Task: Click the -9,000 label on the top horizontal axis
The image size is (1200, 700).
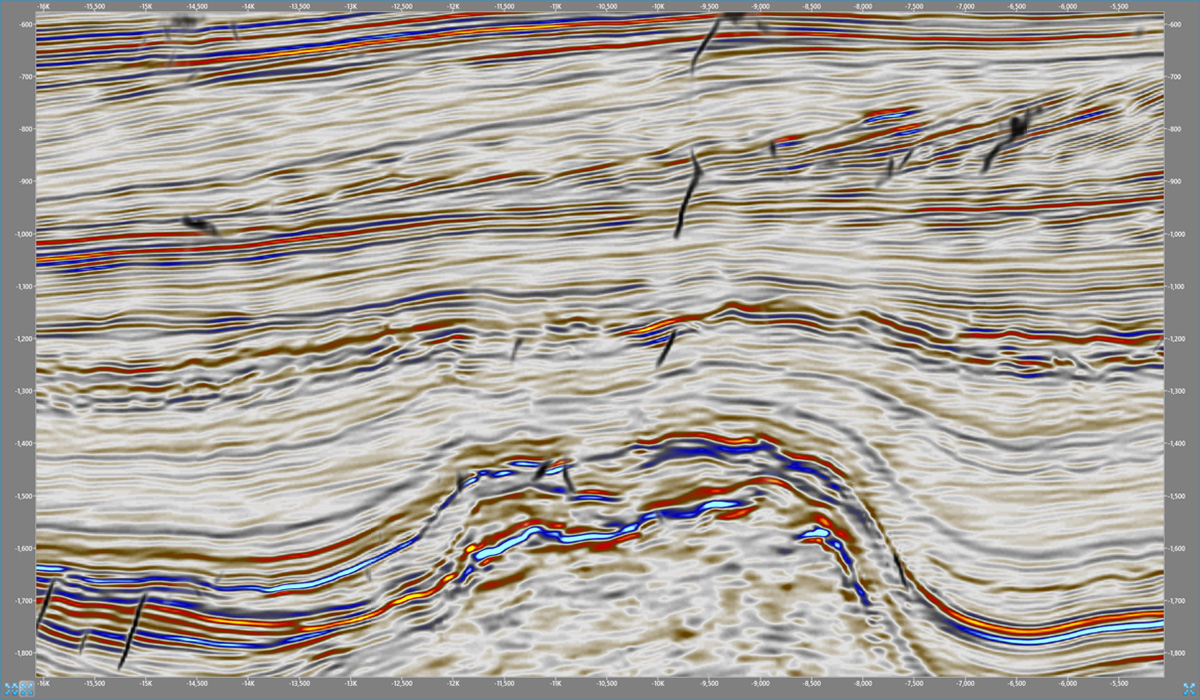Action: [761, 5]
